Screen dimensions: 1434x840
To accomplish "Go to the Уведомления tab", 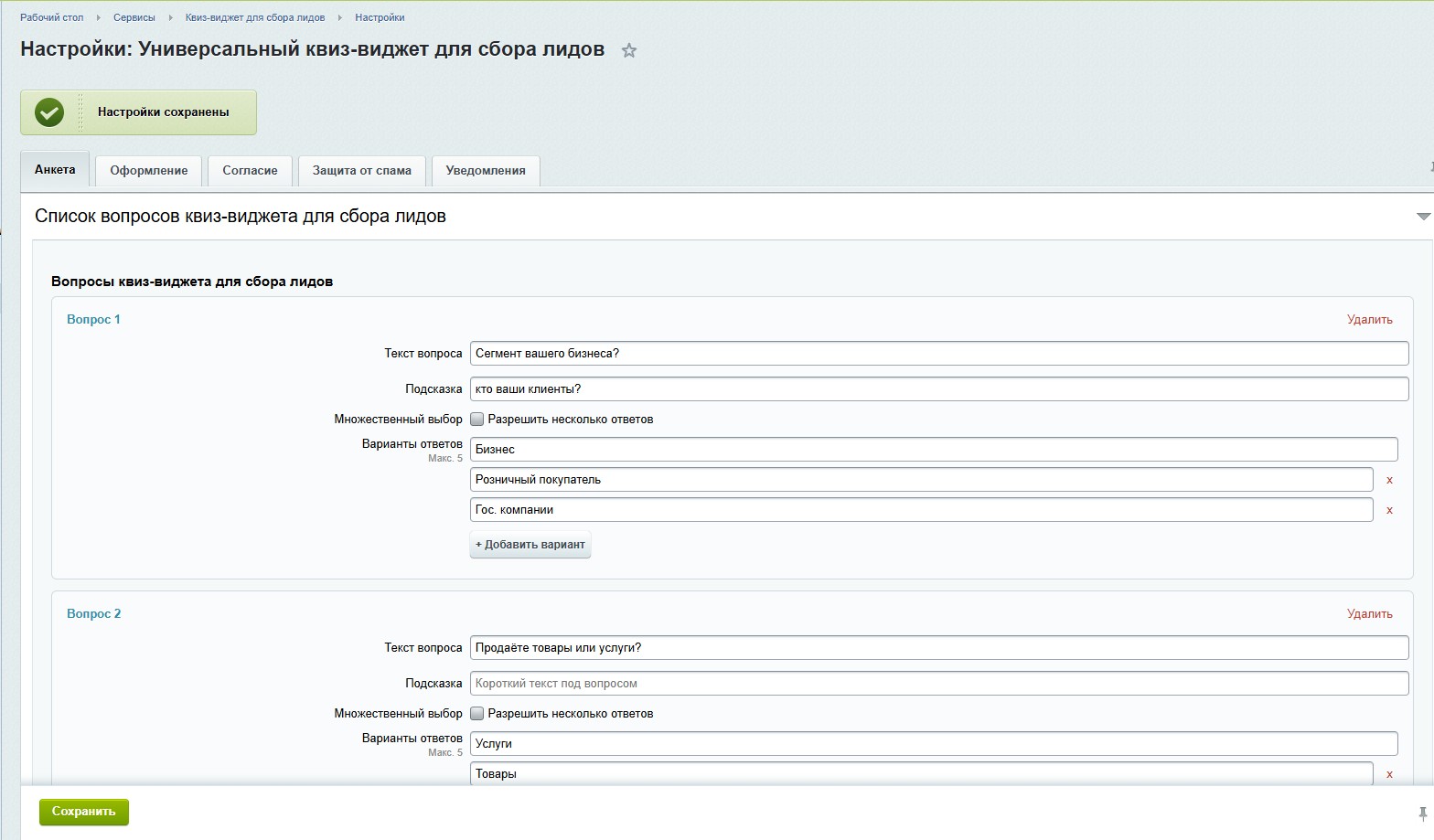I will coord(486,171).
